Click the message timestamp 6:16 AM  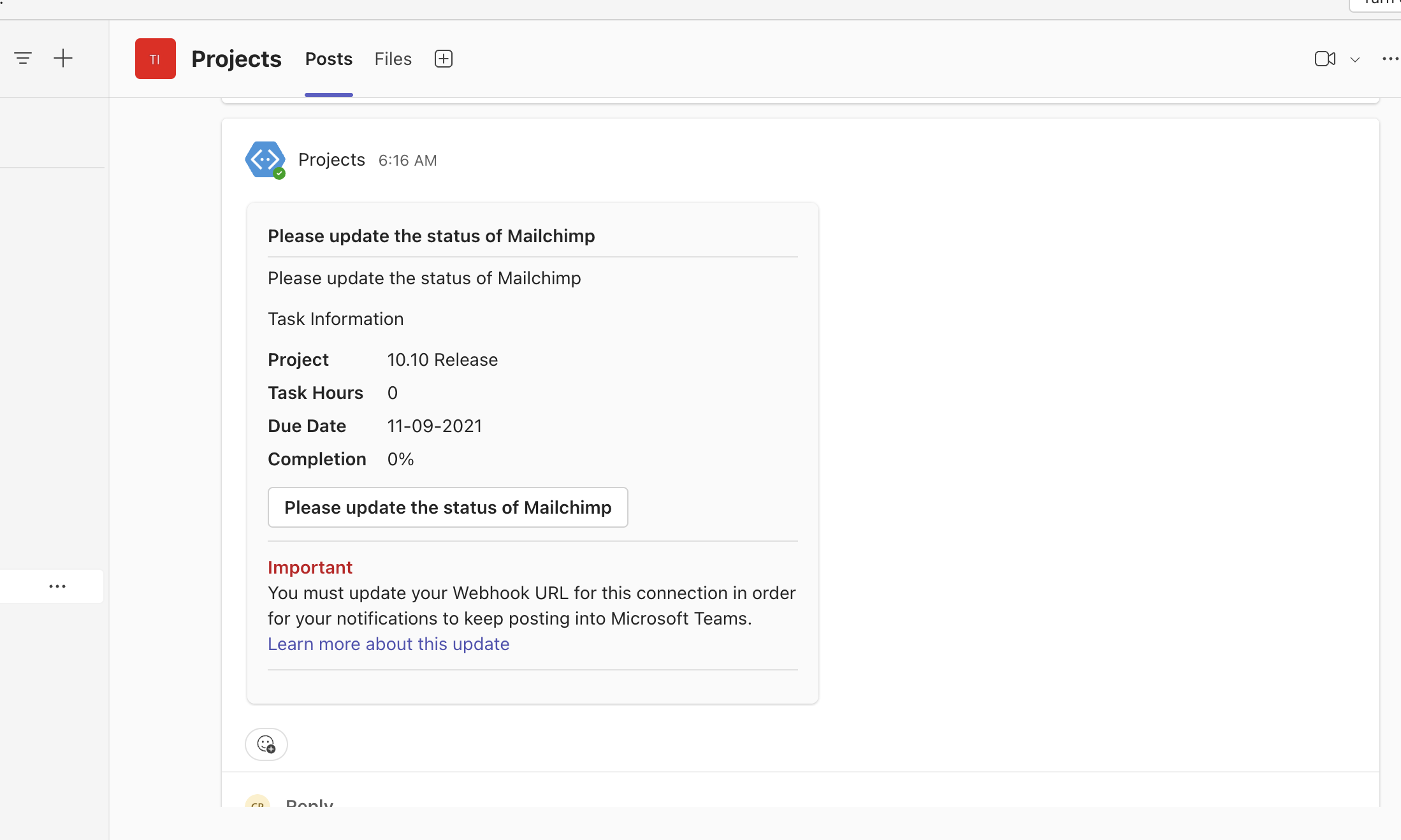click(407, 160)
